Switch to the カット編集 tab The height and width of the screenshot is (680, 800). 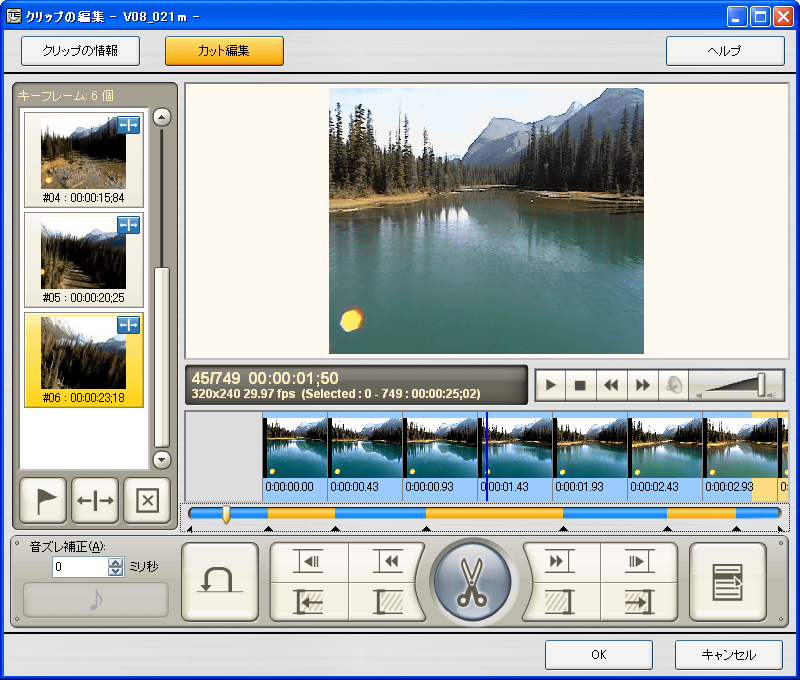(224, 51)
